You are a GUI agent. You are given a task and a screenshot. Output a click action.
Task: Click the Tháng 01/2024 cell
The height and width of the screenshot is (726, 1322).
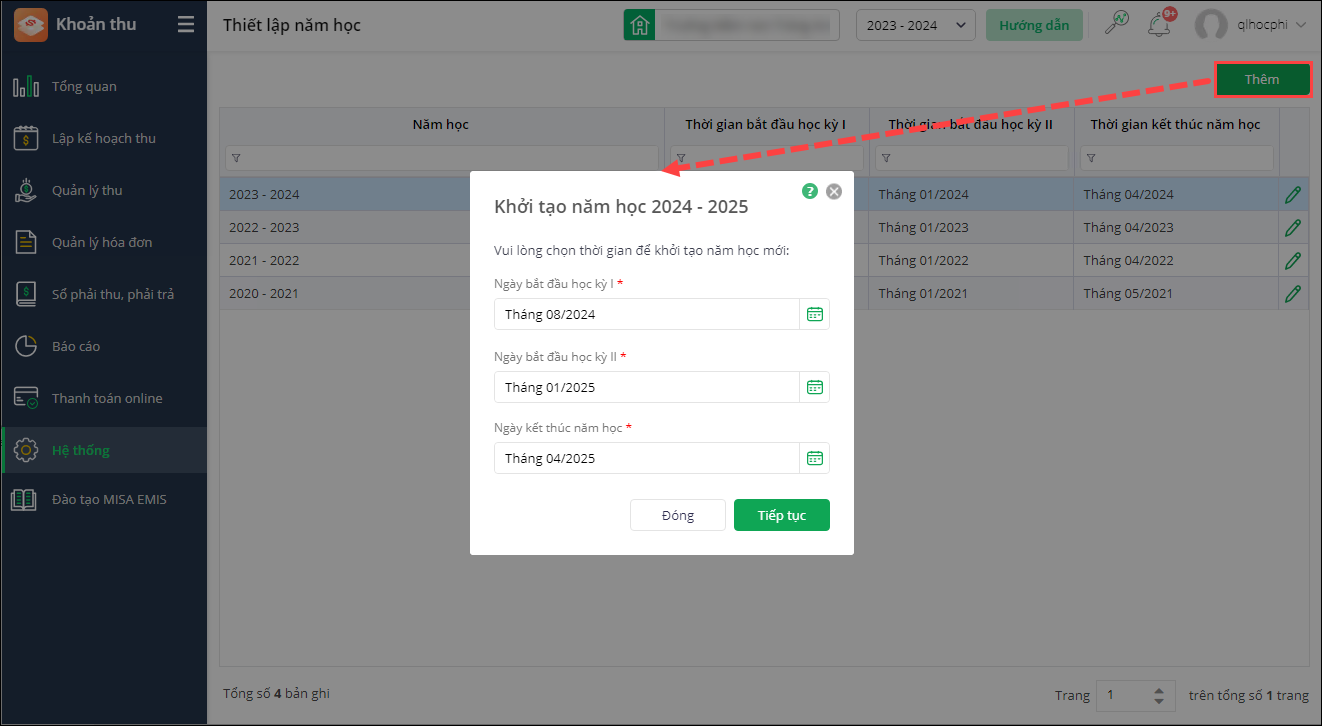coord(972,195)
